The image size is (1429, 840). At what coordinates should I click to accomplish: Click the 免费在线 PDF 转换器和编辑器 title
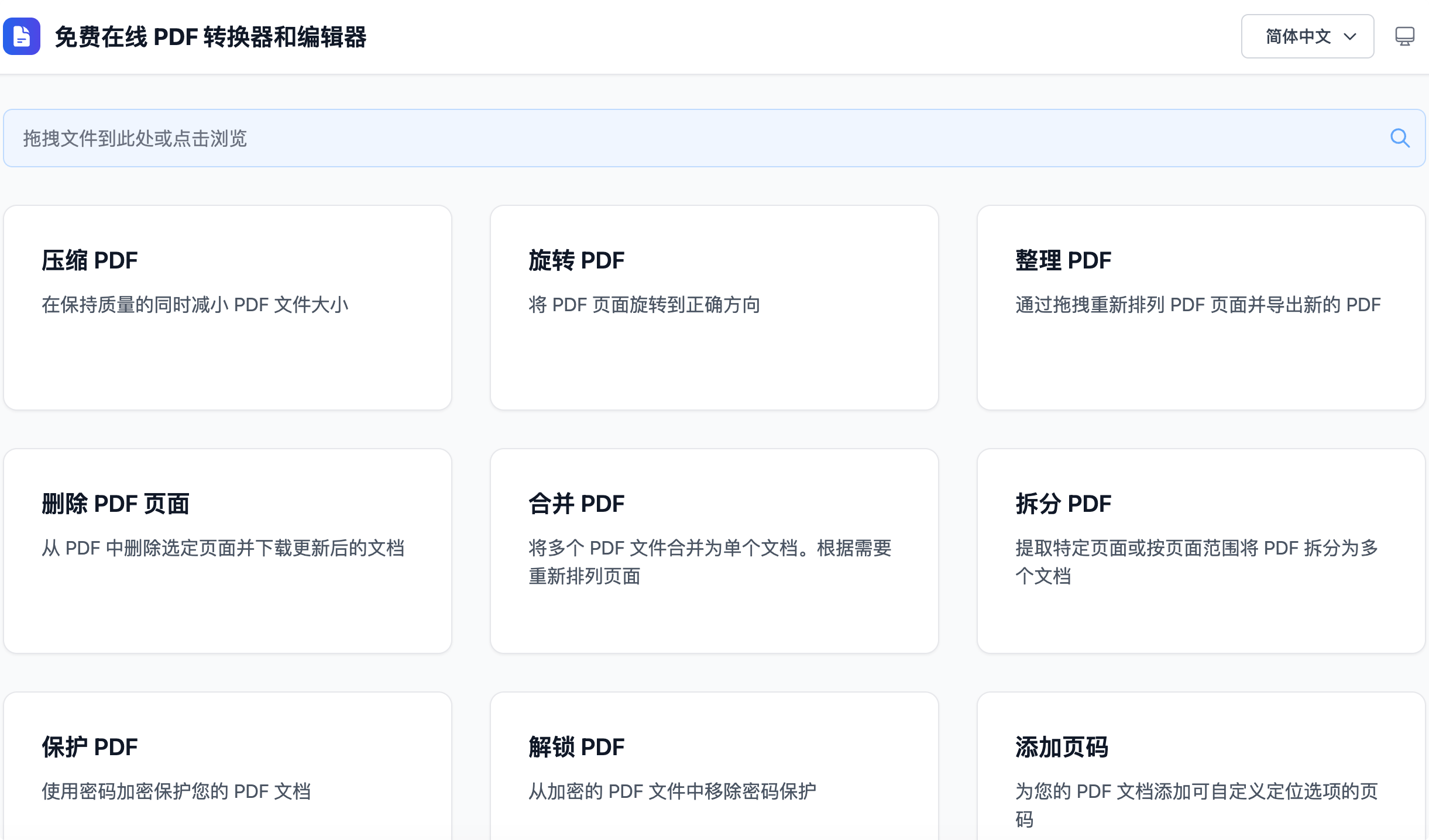tap(211, 37)
